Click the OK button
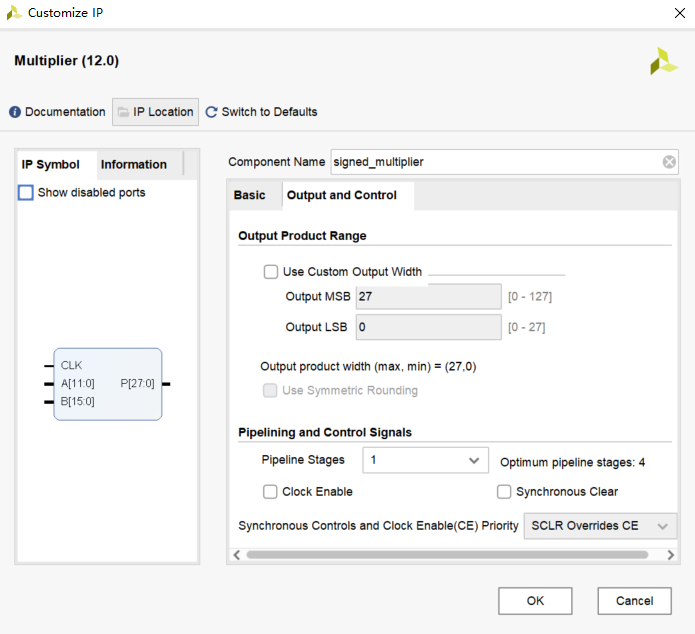This screenshot has height=634, width=695. click(x=535, y=601)
